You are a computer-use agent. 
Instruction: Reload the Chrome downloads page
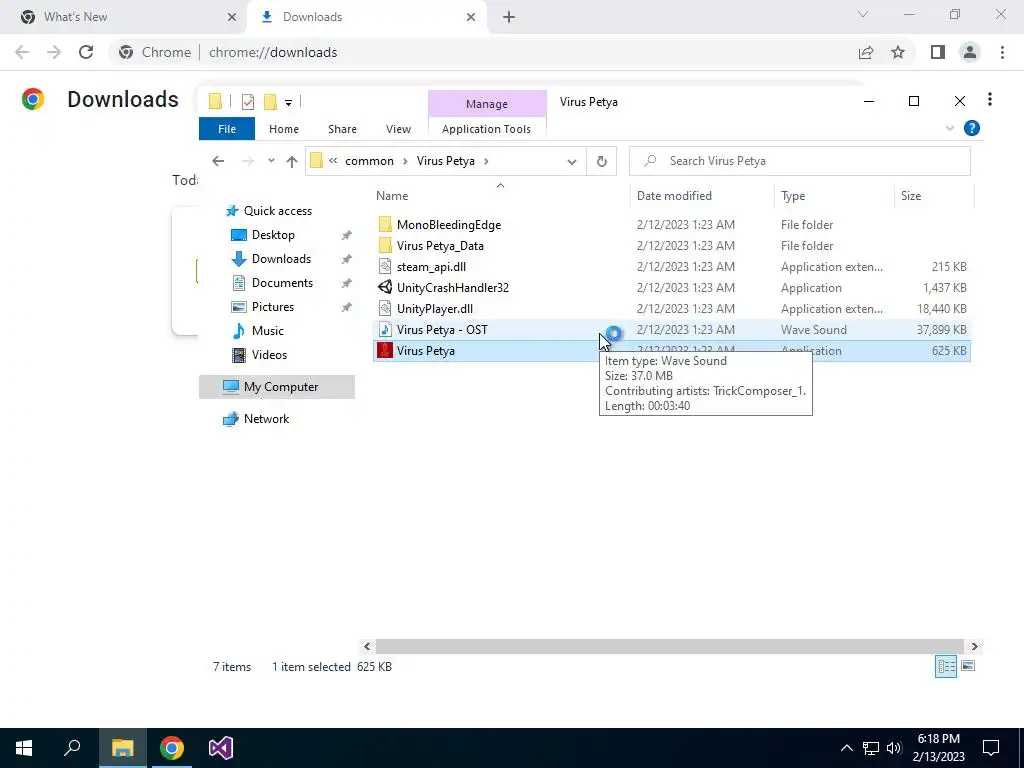(x=86, y=52)
